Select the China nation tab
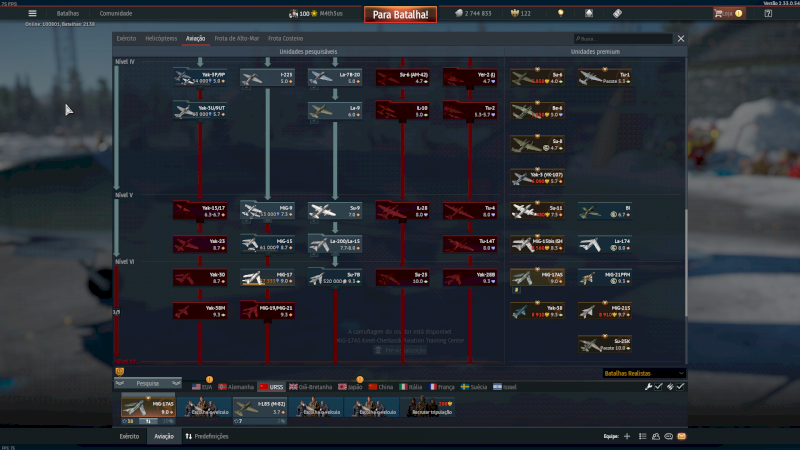The image size is (800, 450). point(381,387)
